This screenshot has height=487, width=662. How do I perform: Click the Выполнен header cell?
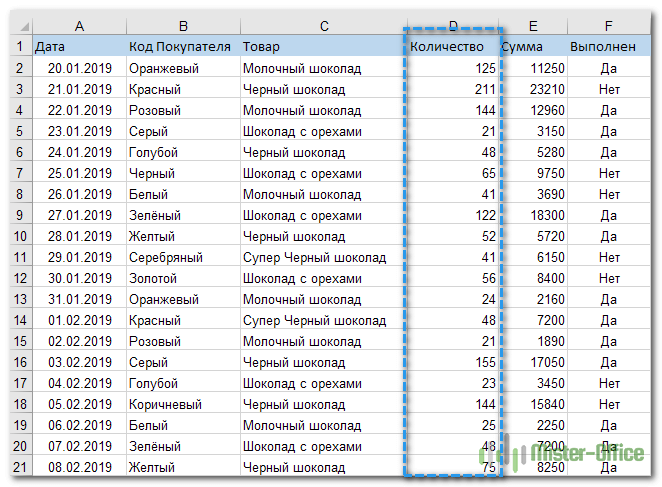point(608,46)
